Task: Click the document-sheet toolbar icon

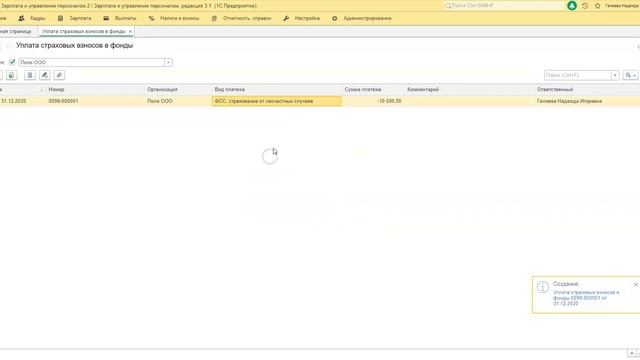Action: coord(29,75)
